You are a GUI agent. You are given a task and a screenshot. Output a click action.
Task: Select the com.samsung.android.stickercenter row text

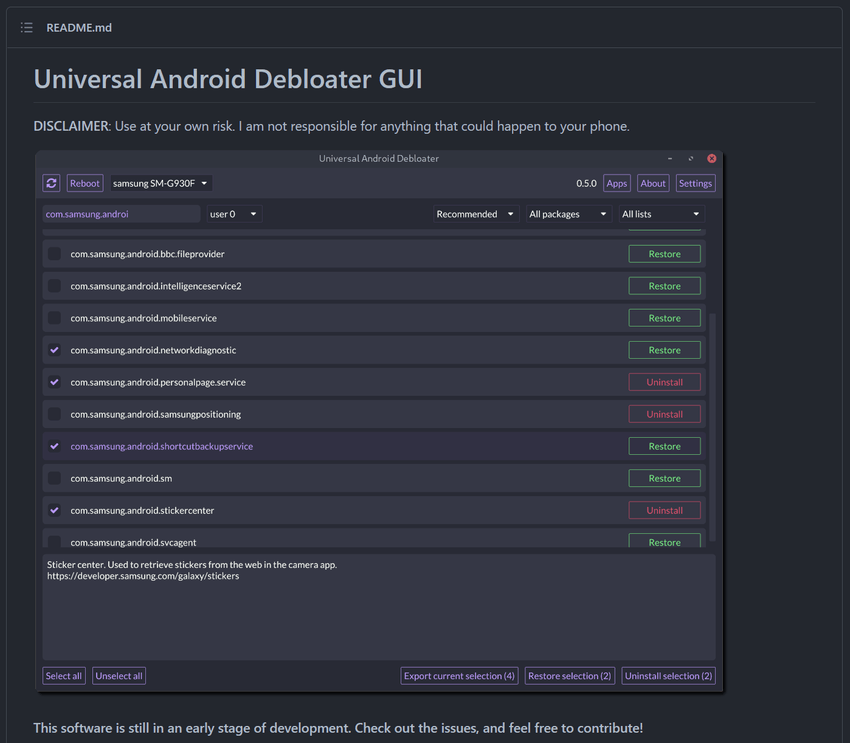point(142,510)
